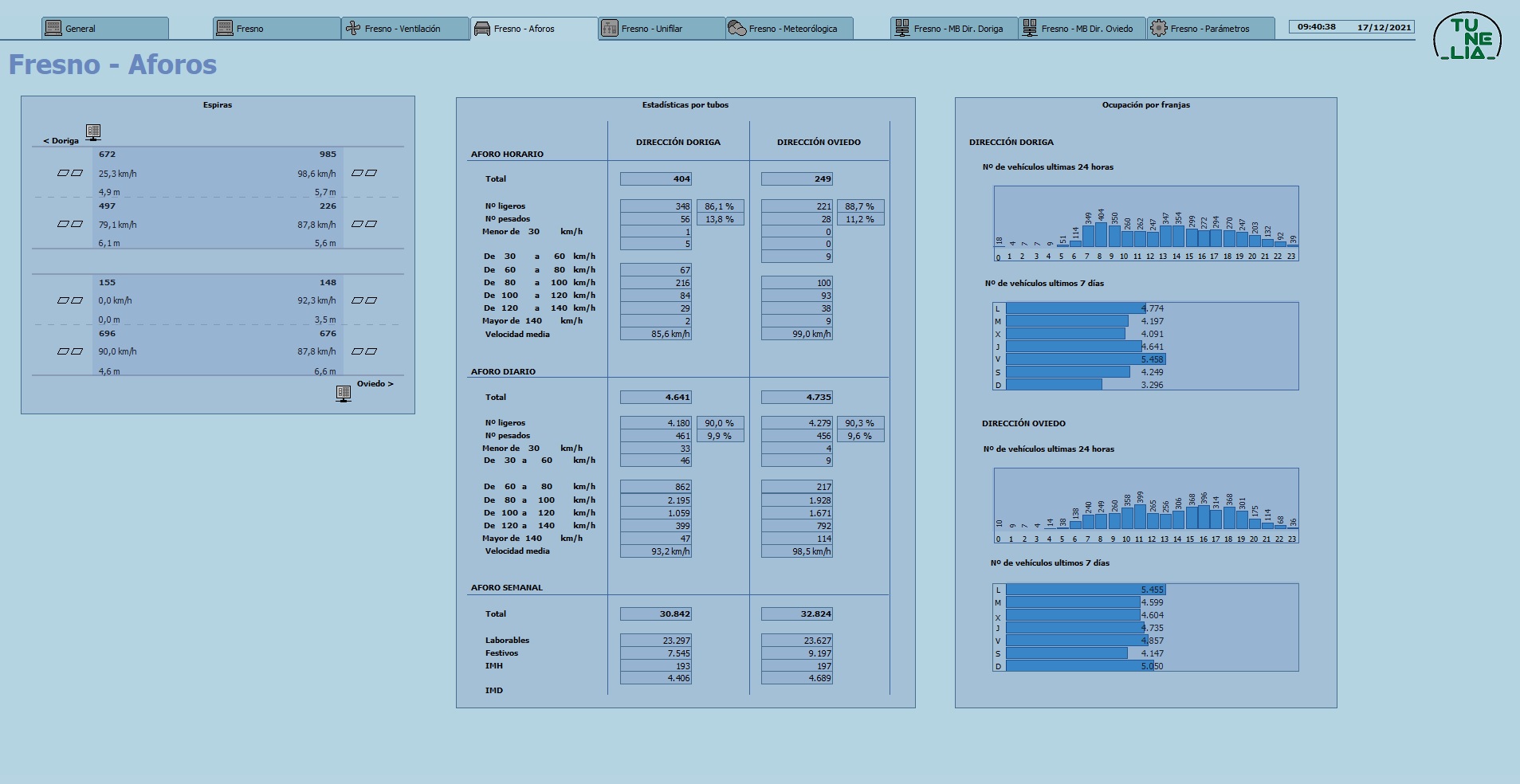The image size is (1520, 784).
Task: Click the network icon for MB Dir. Oviedo
Action: click(x=1030, y=28)
